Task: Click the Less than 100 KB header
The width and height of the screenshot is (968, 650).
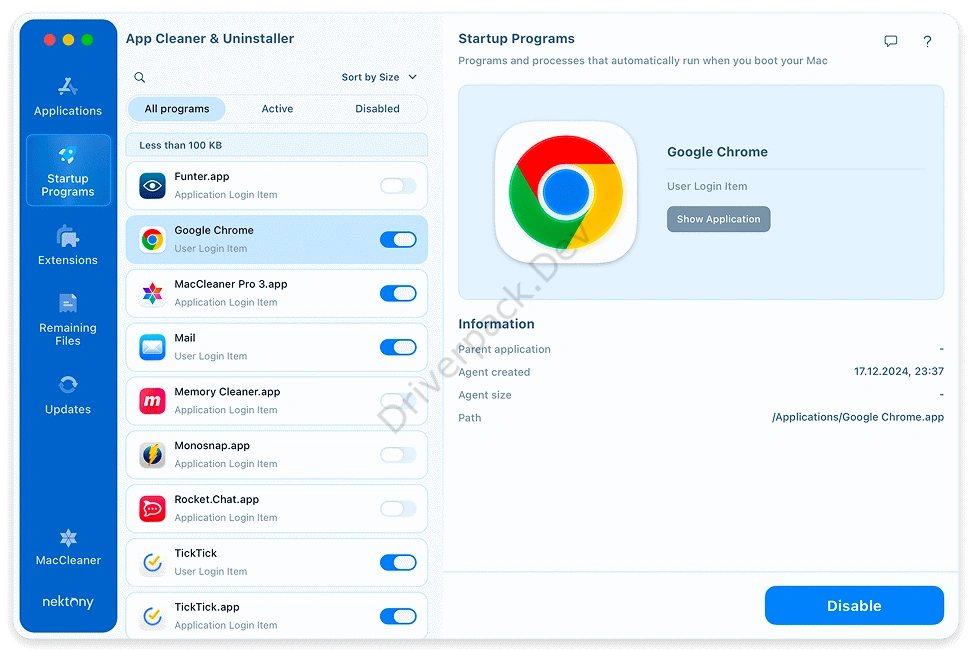Action: (x=277, y=145)
